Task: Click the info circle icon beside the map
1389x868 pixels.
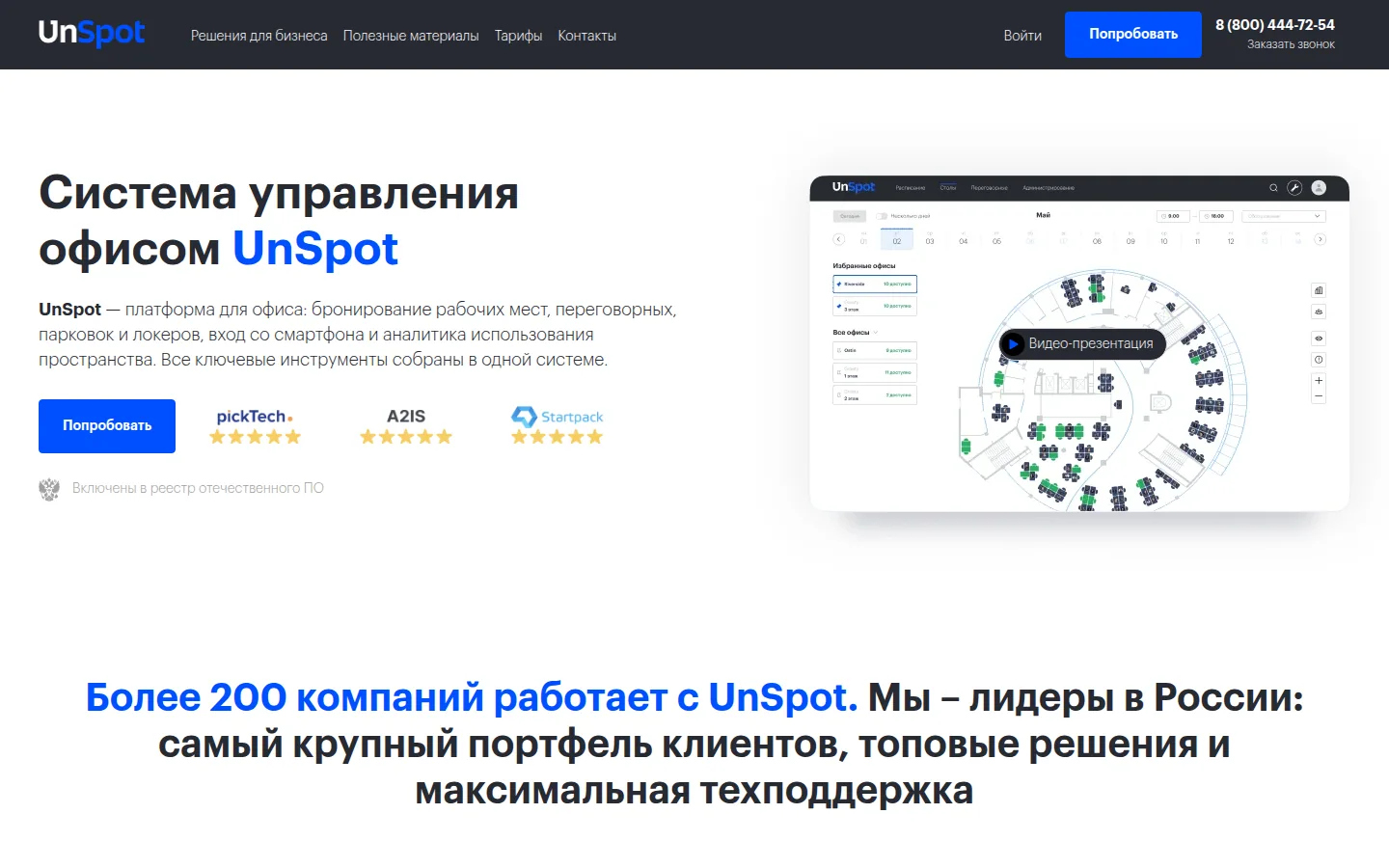Action: (x=1319, y=360)
